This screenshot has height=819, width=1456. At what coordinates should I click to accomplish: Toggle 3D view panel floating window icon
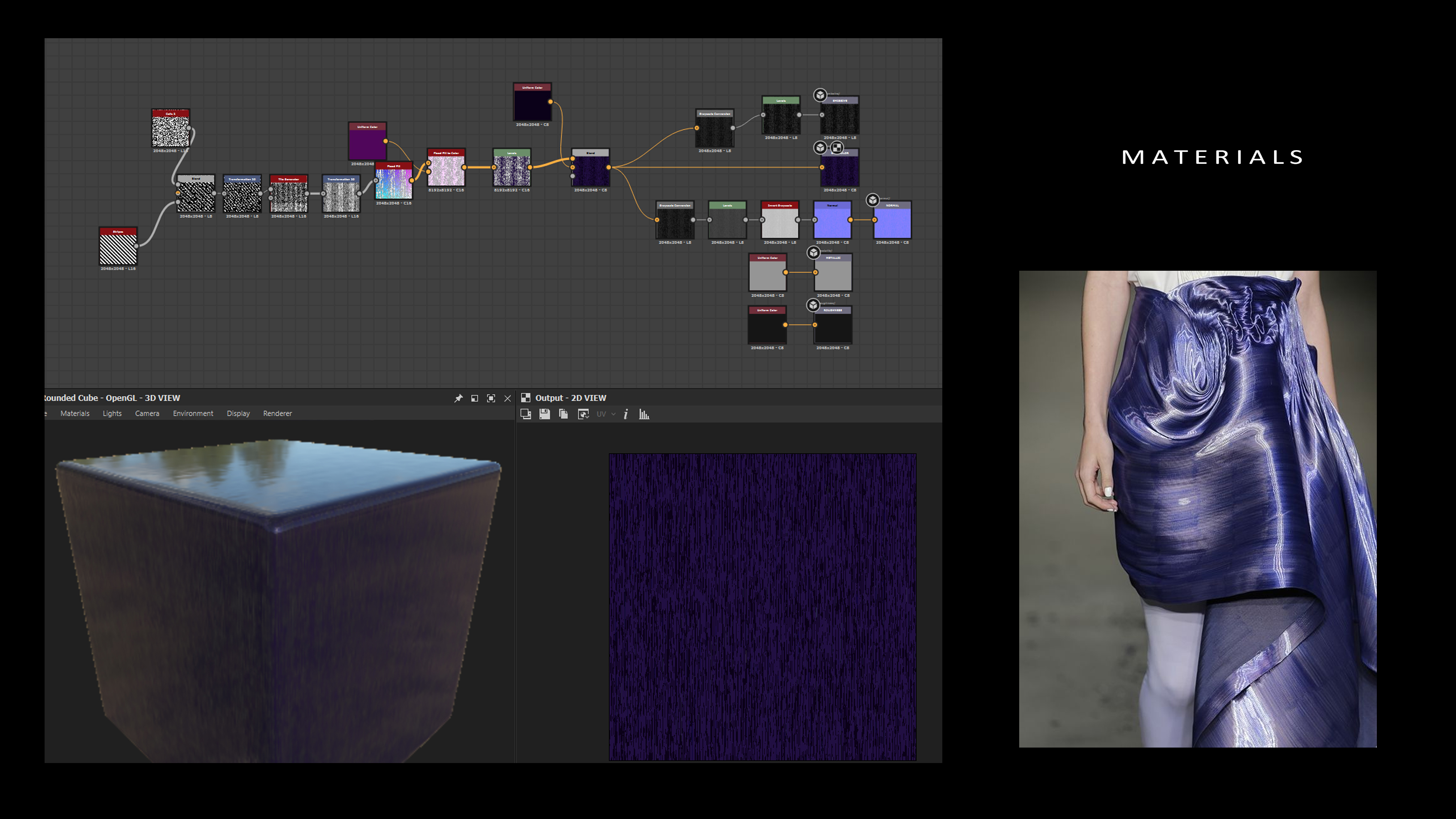pyautogui.click(x=475, y=398)
